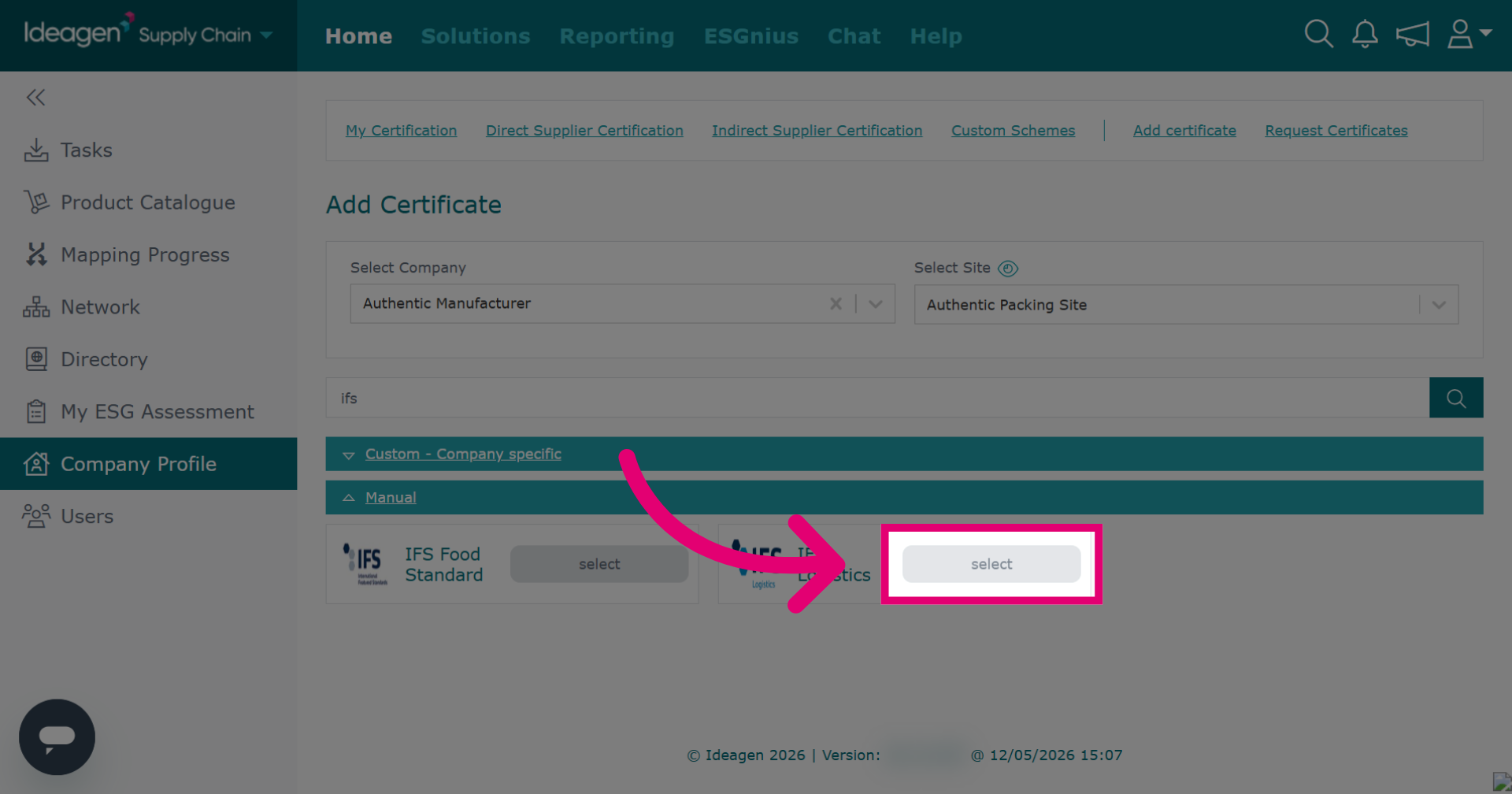Open the ESGnius menu
This screenshot has width=1512, height=794.
pos(751,36)
